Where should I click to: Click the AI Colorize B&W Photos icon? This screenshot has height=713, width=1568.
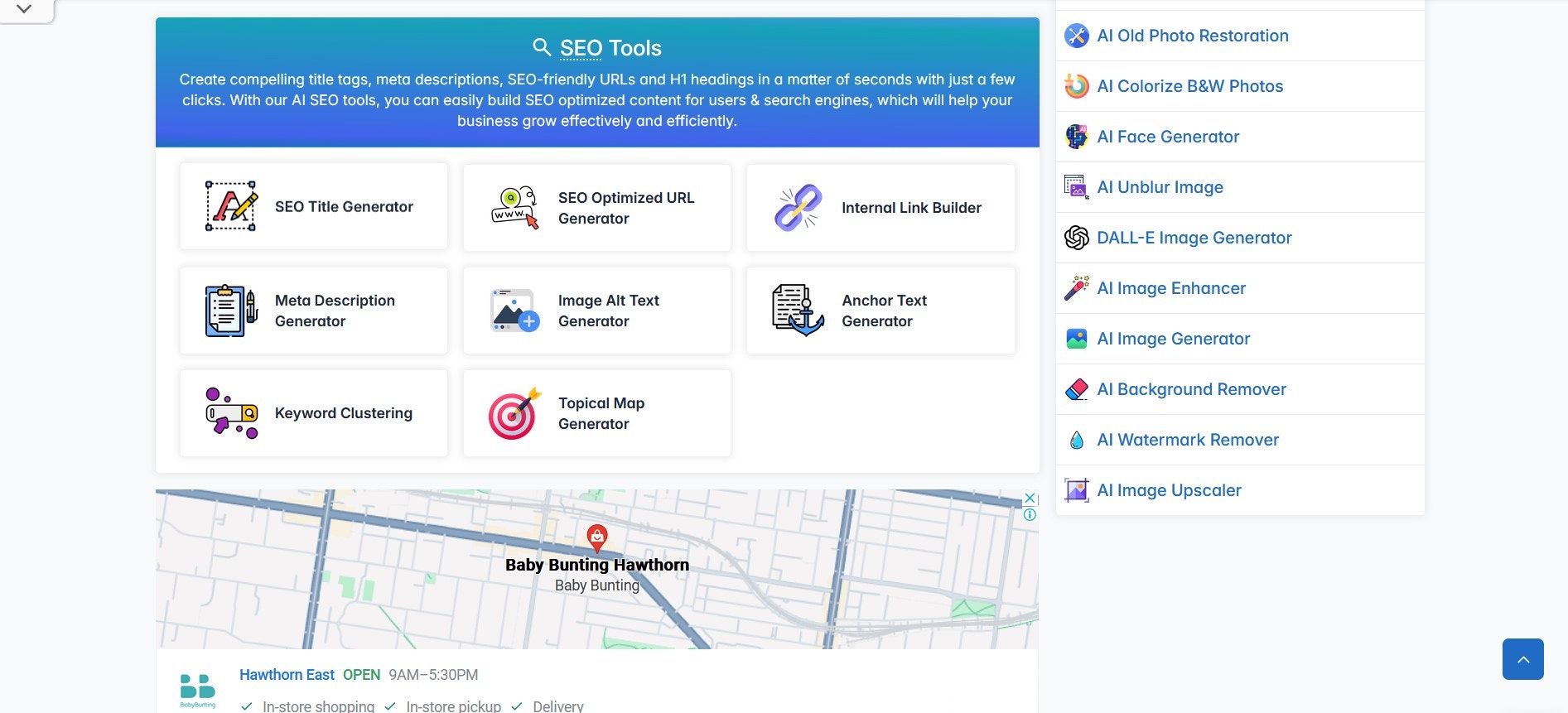[1076, 86]
